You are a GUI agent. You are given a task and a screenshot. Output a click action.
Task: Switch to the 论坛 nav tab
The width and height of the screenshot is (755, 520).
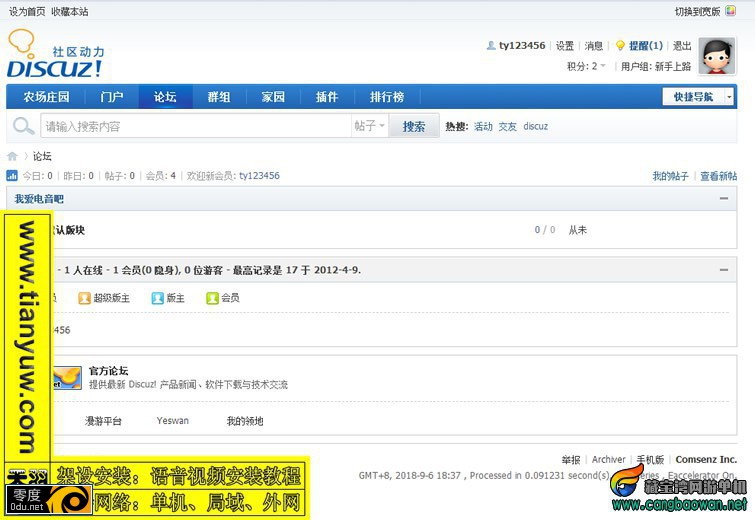pyautogui.click(x=166, y=97)
